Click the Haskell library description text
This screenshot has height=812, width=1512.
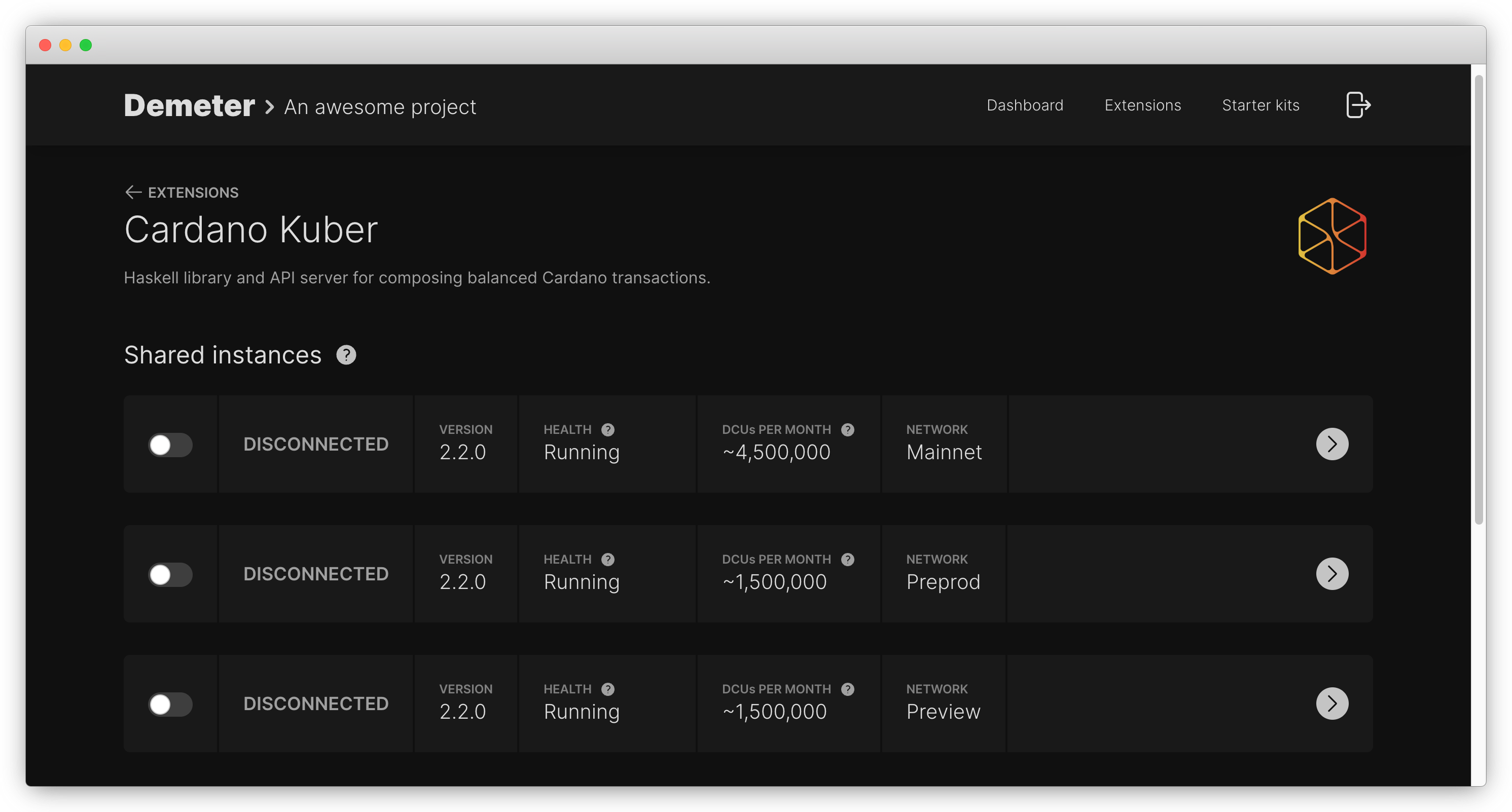(417, 278)
